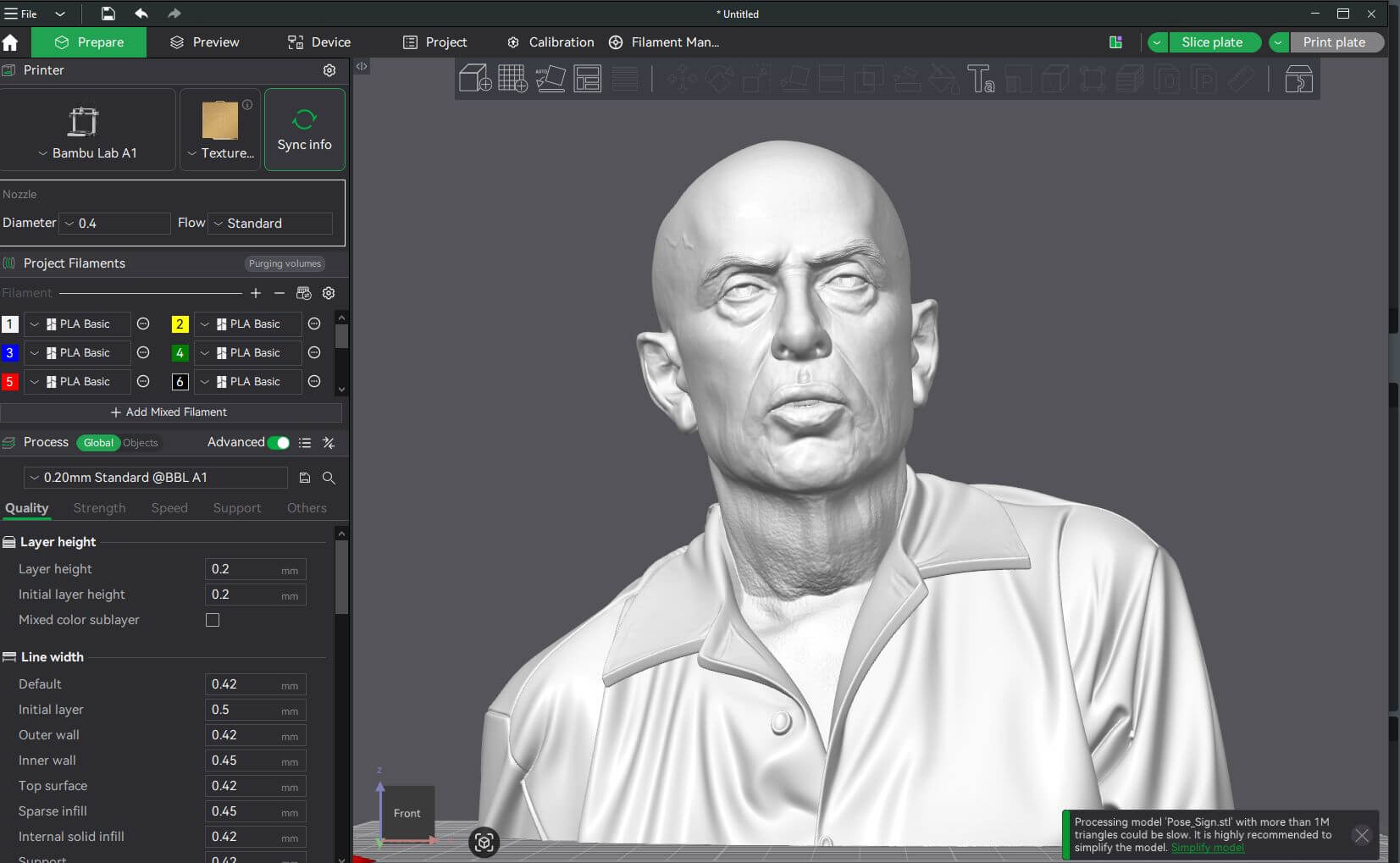Open the Calibration tab

click(551, 42)
